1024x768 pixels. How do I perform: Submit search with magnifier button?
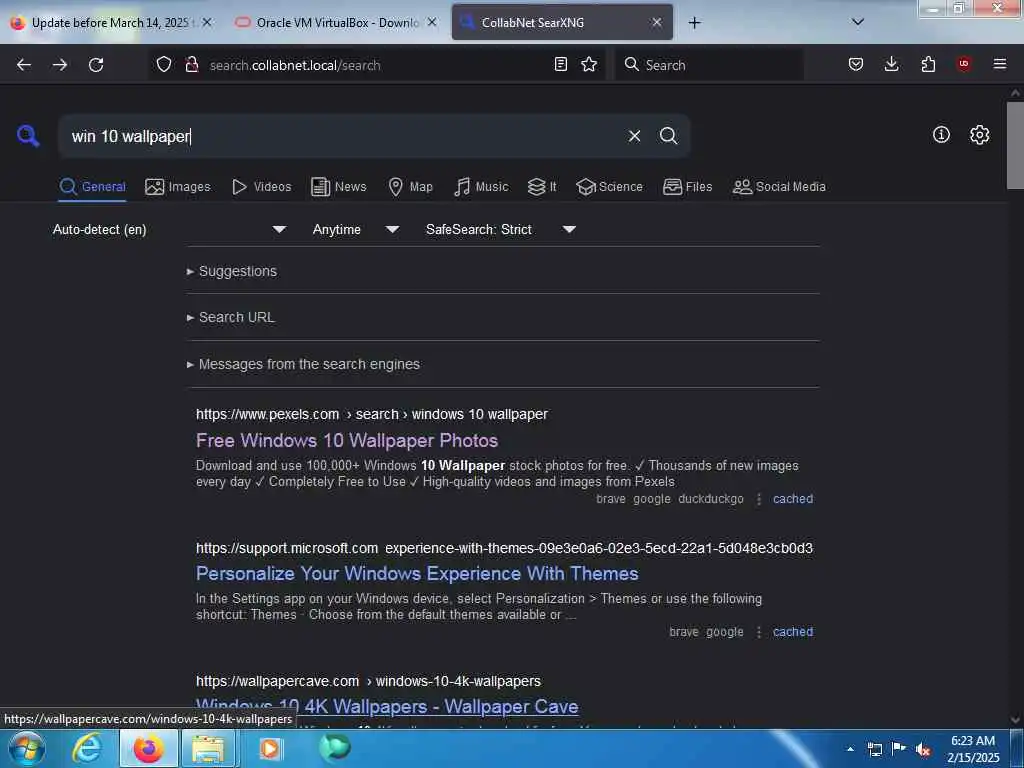point(668,136)
